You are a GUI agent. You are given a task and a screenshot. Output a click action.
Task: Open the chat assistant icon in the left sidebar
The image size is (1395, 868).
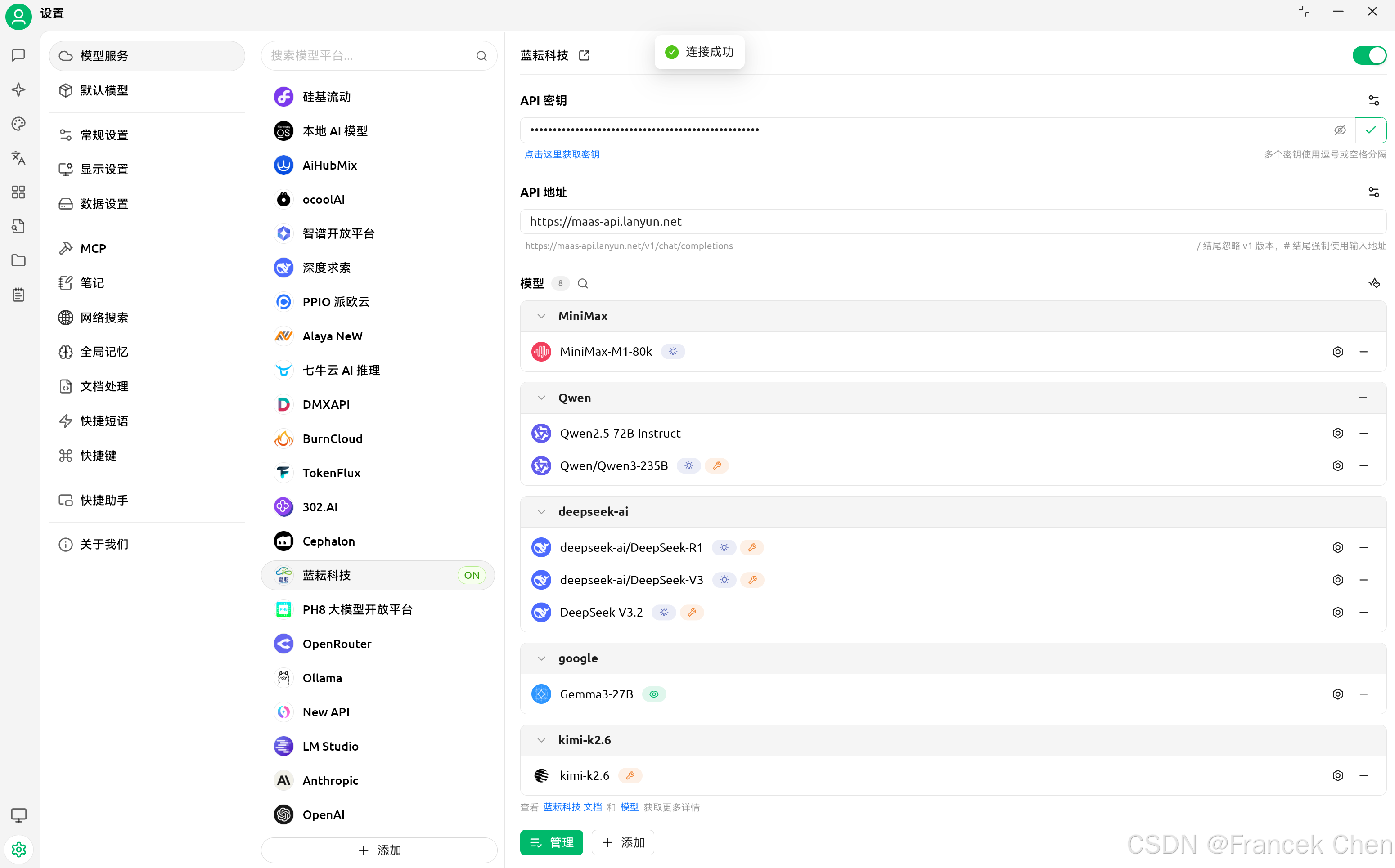(18, 55)
